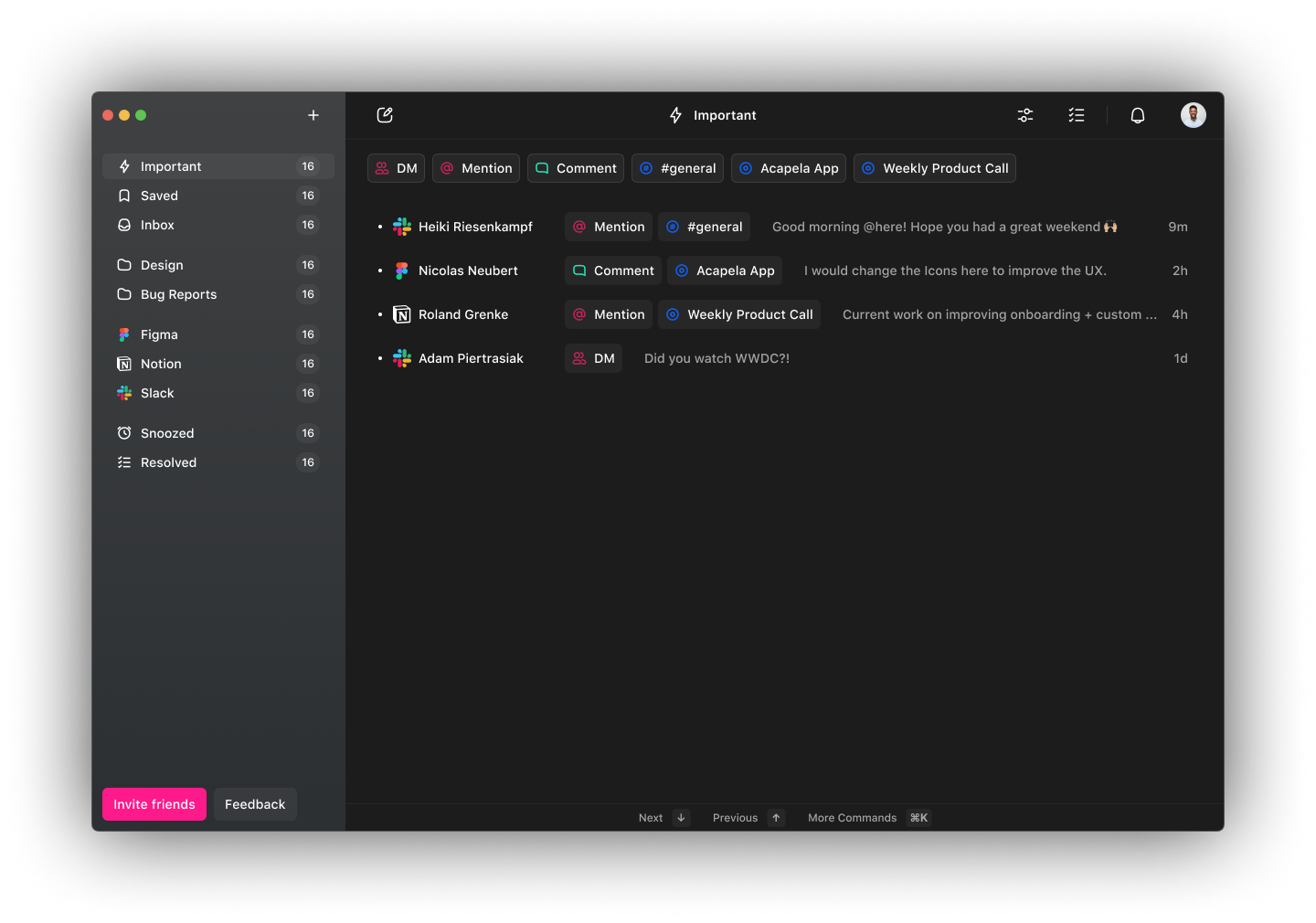Open Saved in the sidebar
Screen dimensions: 1316x923
pos(218,196)
